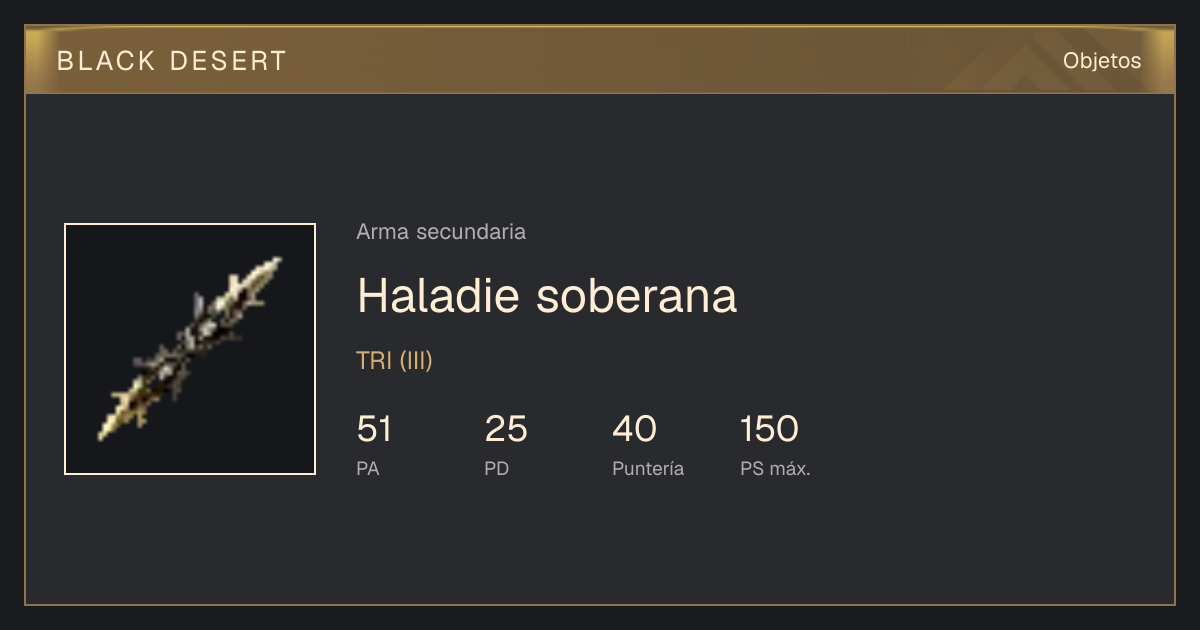Click the PA value 51
Image resolution: width=1200 pixels, height=630 pixels.
tap(375, 429)
